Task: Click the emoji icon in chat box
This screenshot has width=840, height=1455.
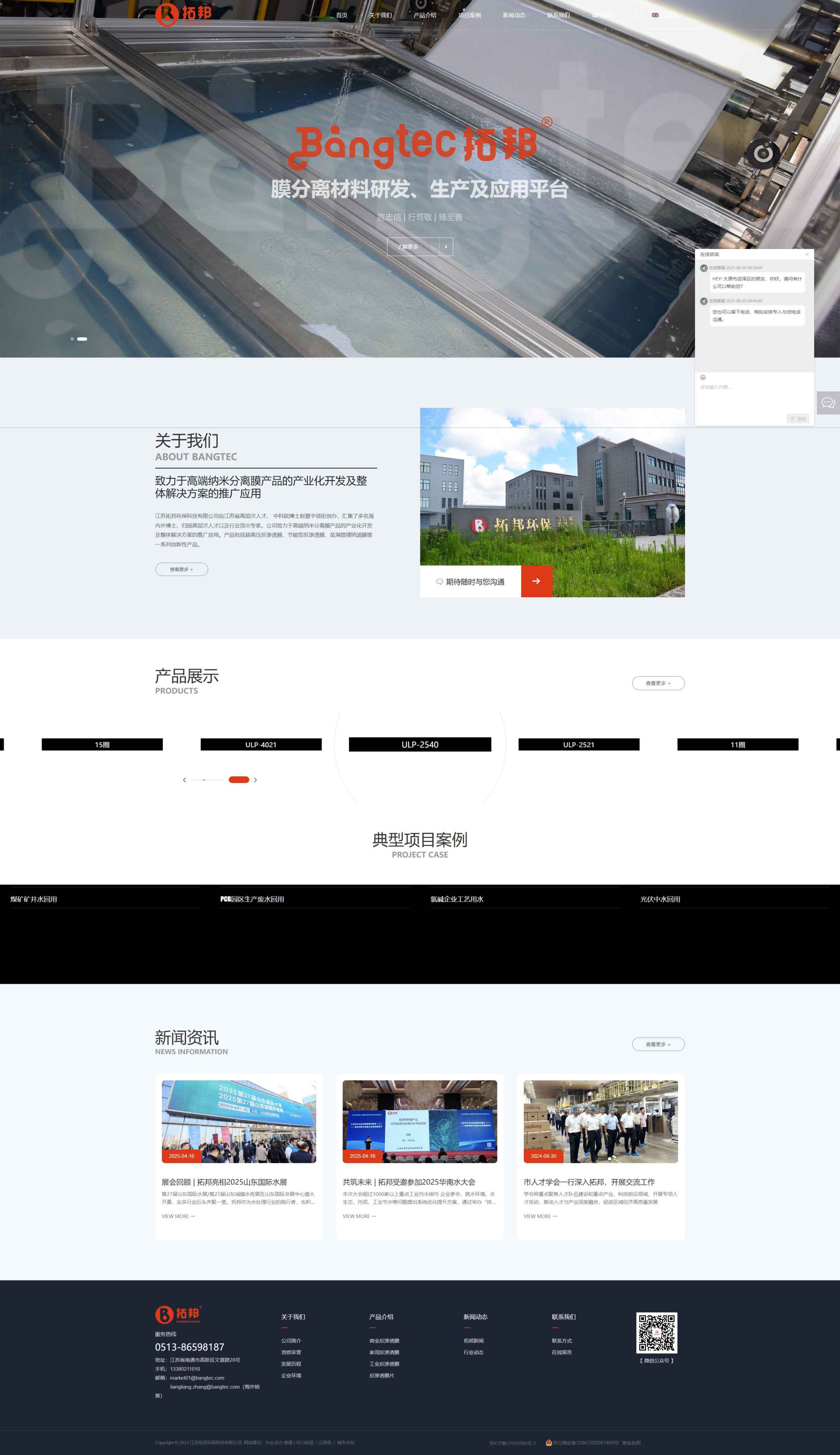Action: pos(703,377)
